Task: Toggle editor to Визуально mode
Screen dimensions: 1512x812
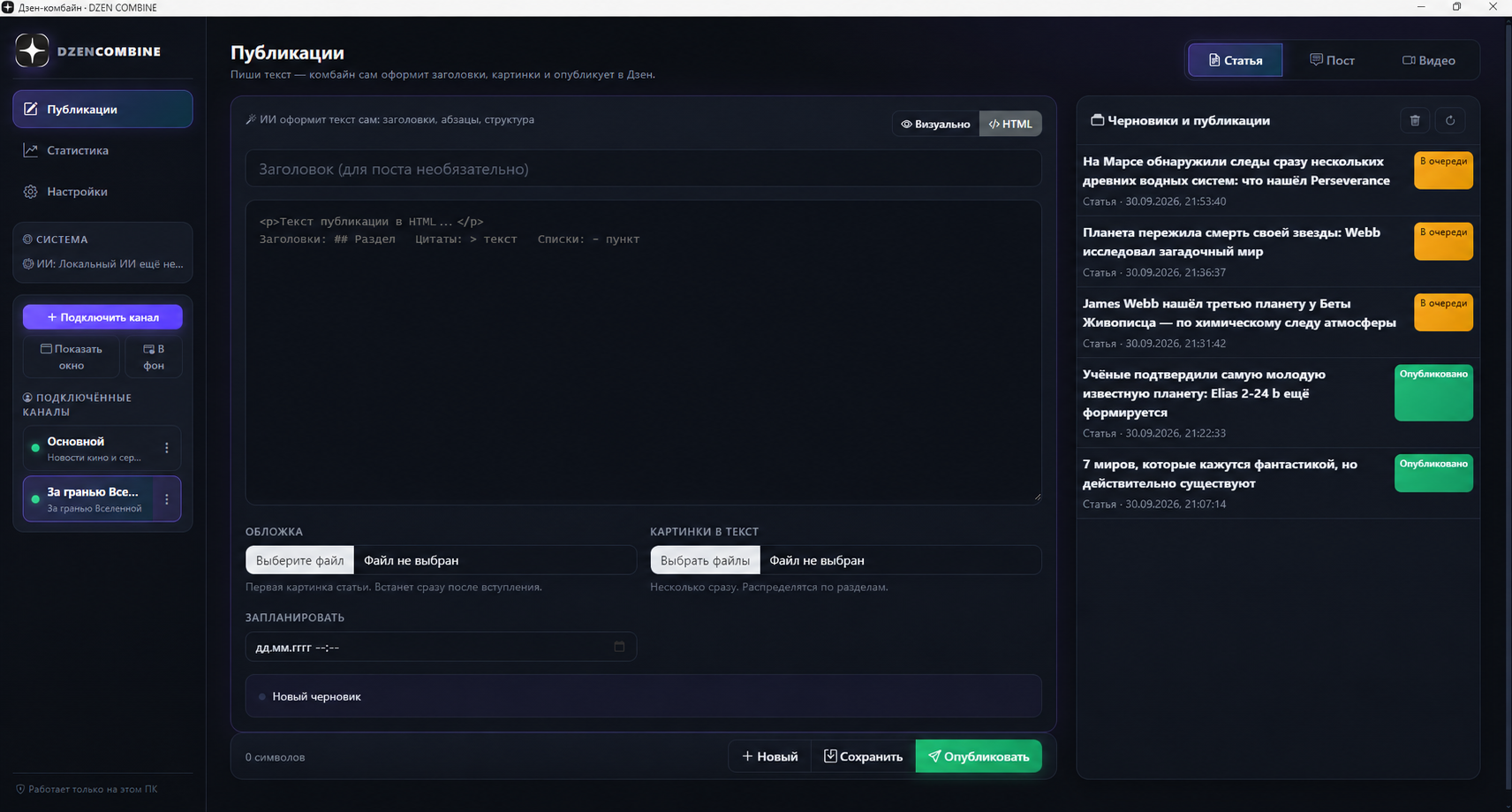Action: pos(935,124)
